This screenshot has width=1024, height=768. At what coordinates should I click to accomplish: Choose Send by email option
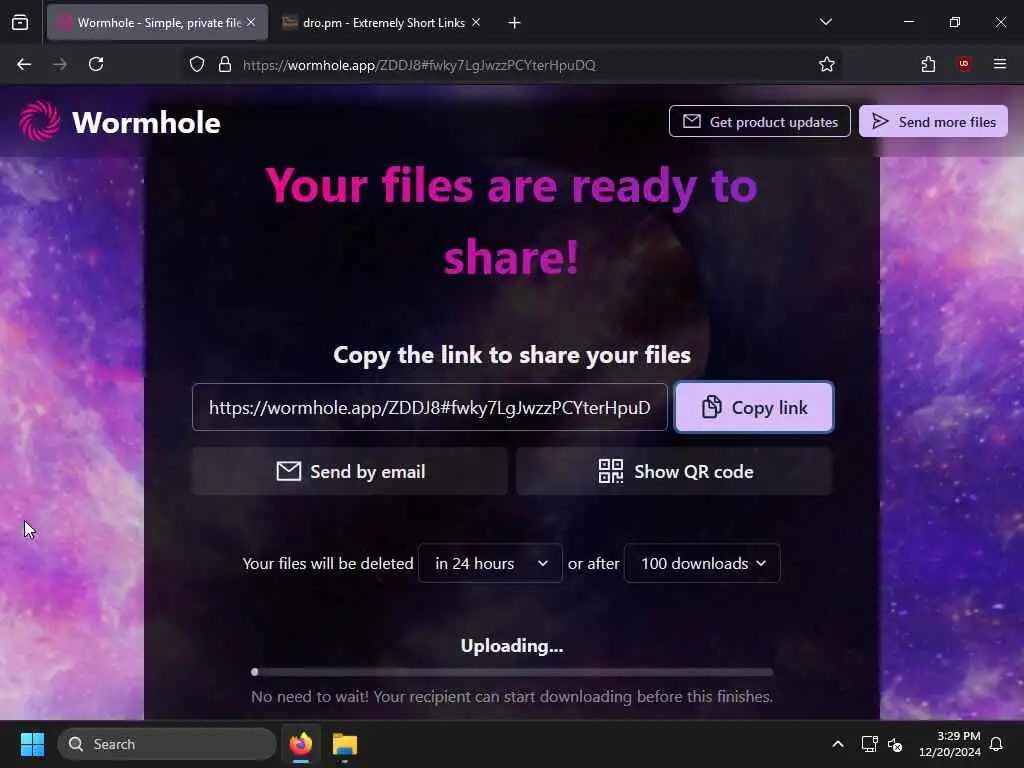[349, 471]
